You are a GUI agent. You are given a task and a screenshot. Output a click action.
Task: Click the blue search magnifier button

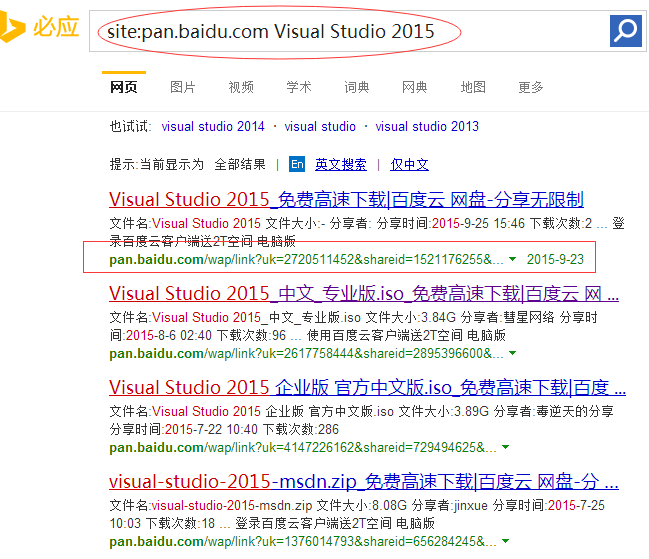[625, 31]
